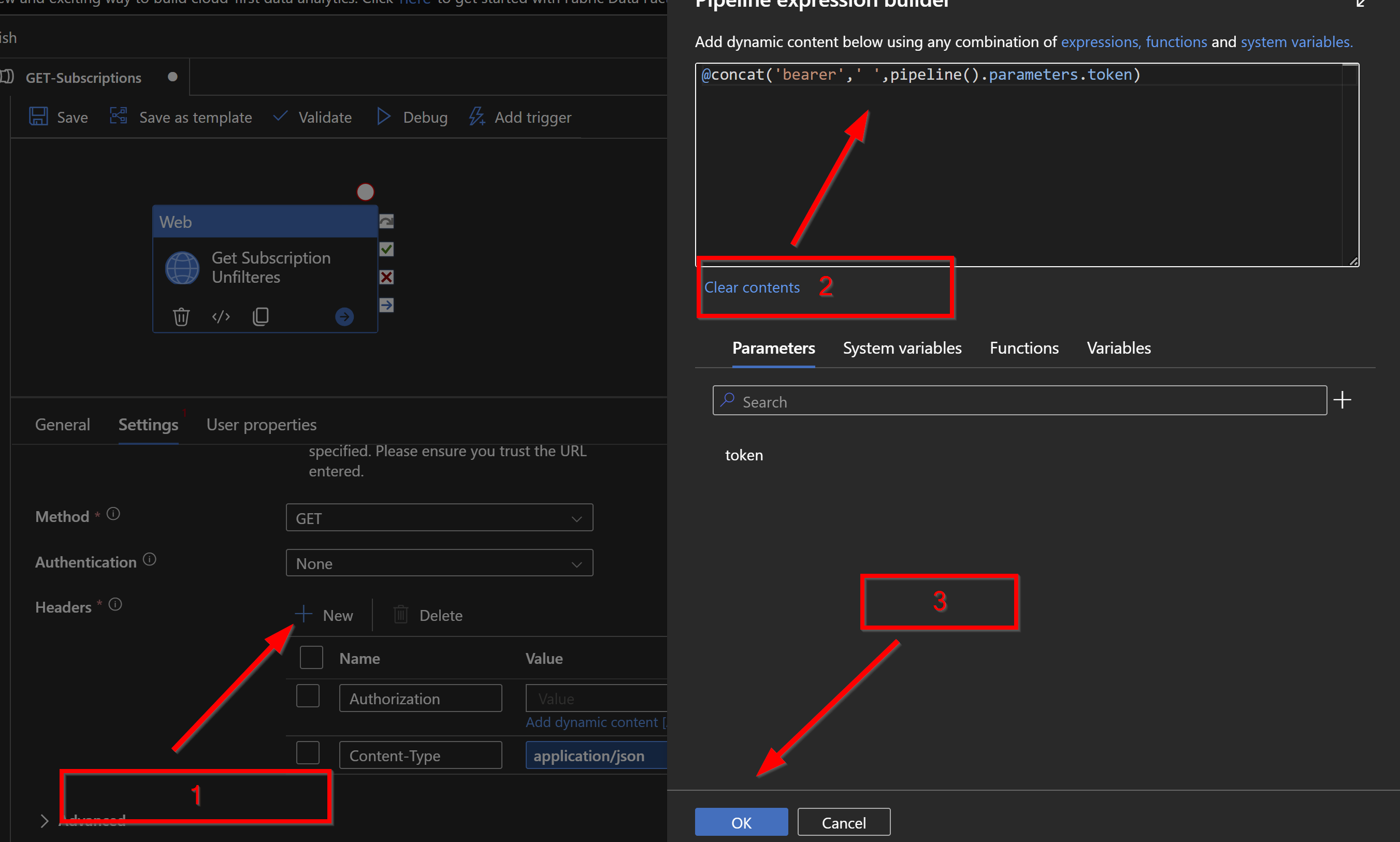Select the System variables tab
This screenshot has width=1400, height=842.
(902, 348)
